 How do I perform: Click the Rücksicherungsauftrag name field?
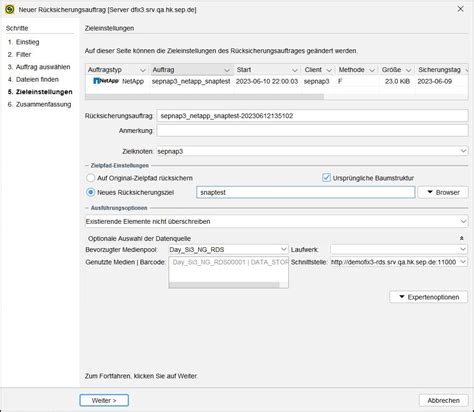(x=312, y=116)
